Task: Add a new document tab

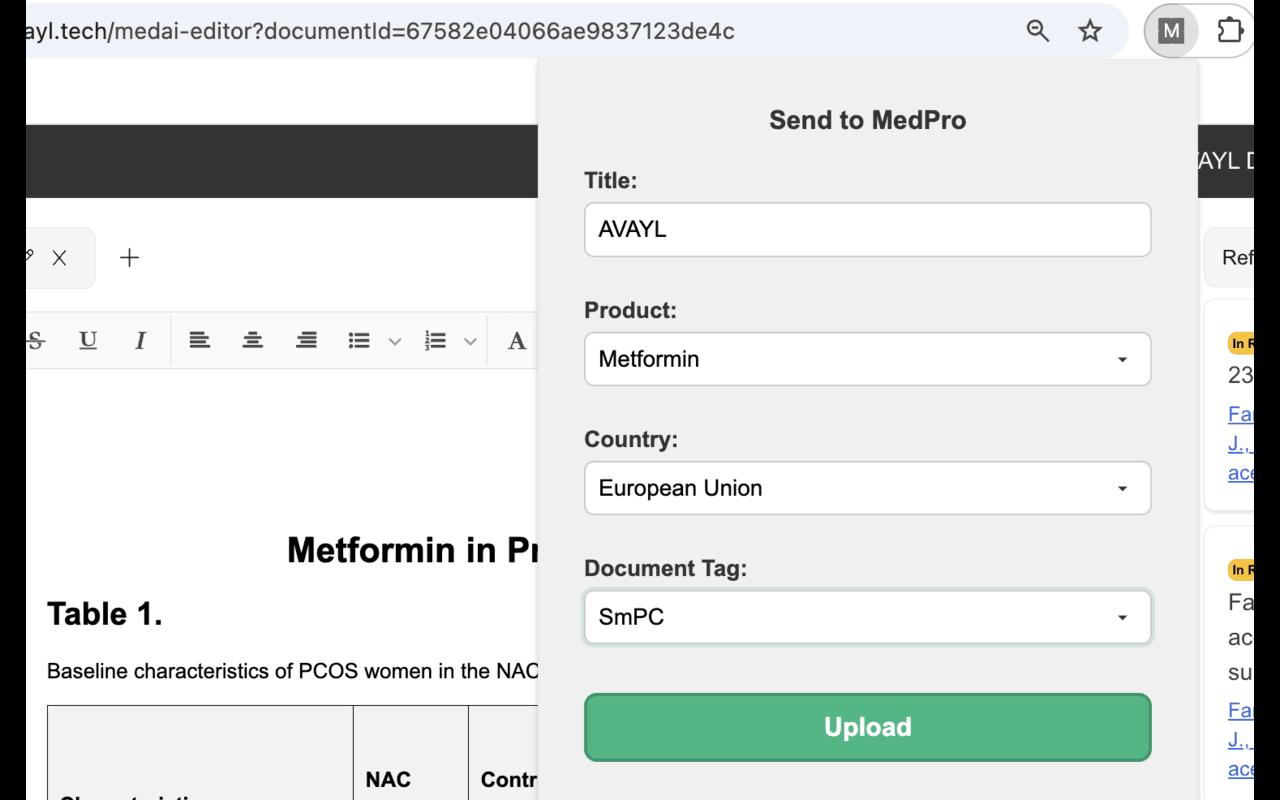Action: tap(129, 258)
